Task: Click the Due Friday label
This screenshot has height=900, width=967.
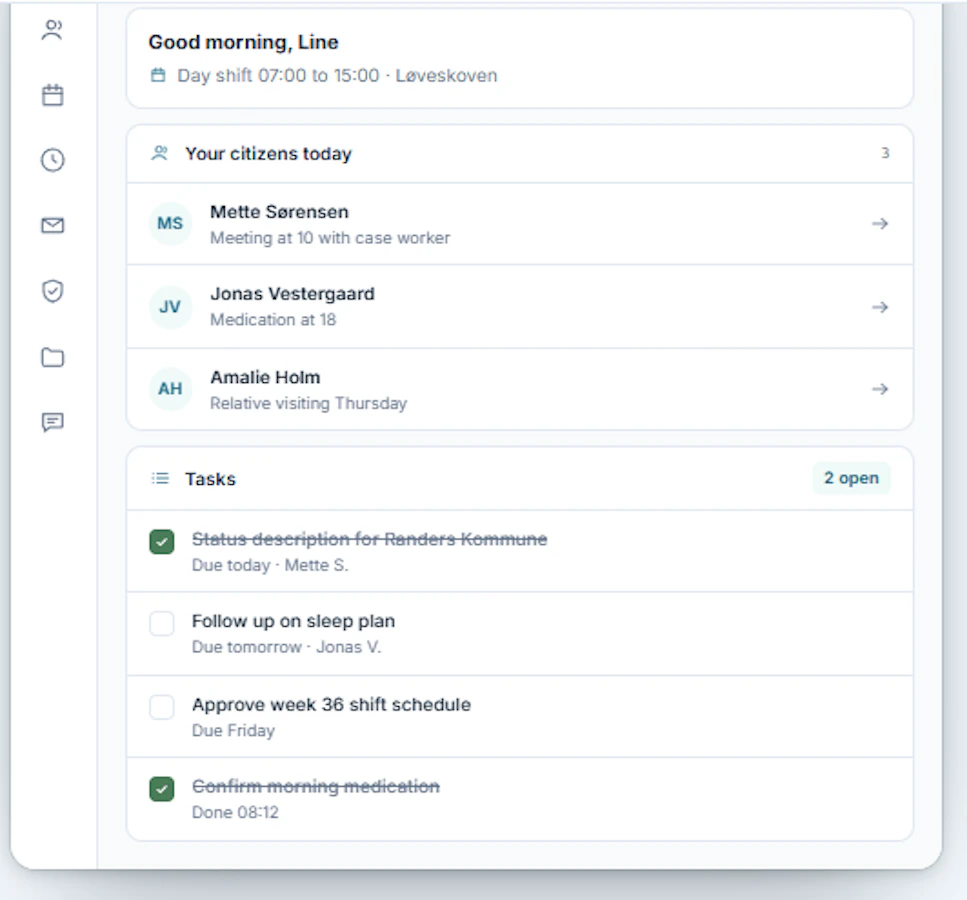Action: click(x=233, y=730)
